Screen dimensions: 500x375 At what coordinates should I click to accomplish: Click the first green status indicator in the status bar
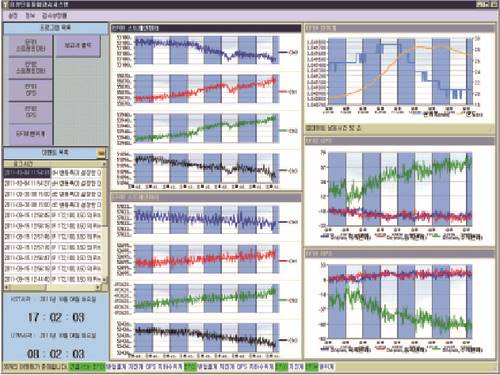(87, 367)
